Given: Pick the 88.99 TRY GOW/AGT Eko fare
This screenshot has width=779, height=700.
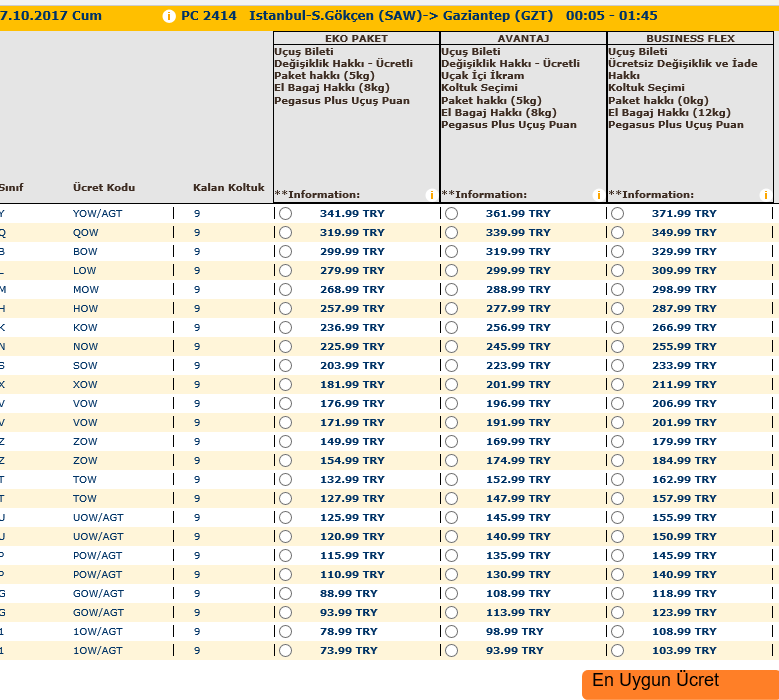Looking at the screenshot, I should (286, 594).
